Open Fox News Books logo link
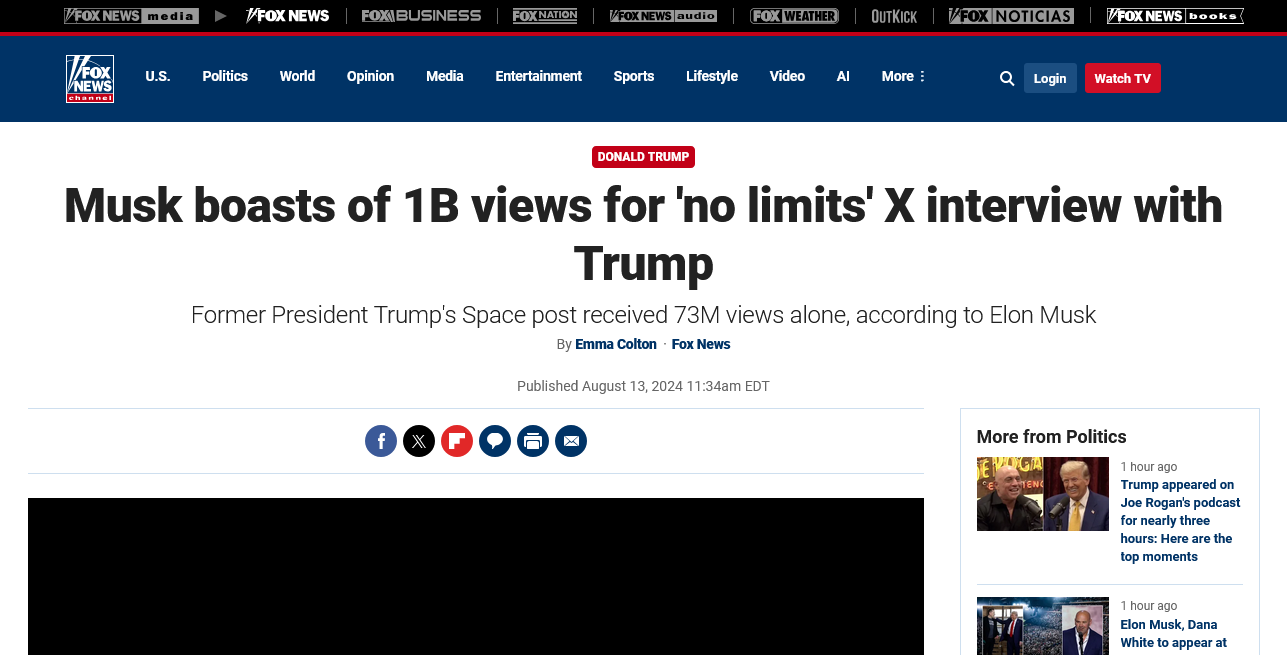Screen dimensions: 1287x655 coord(1175,16)
